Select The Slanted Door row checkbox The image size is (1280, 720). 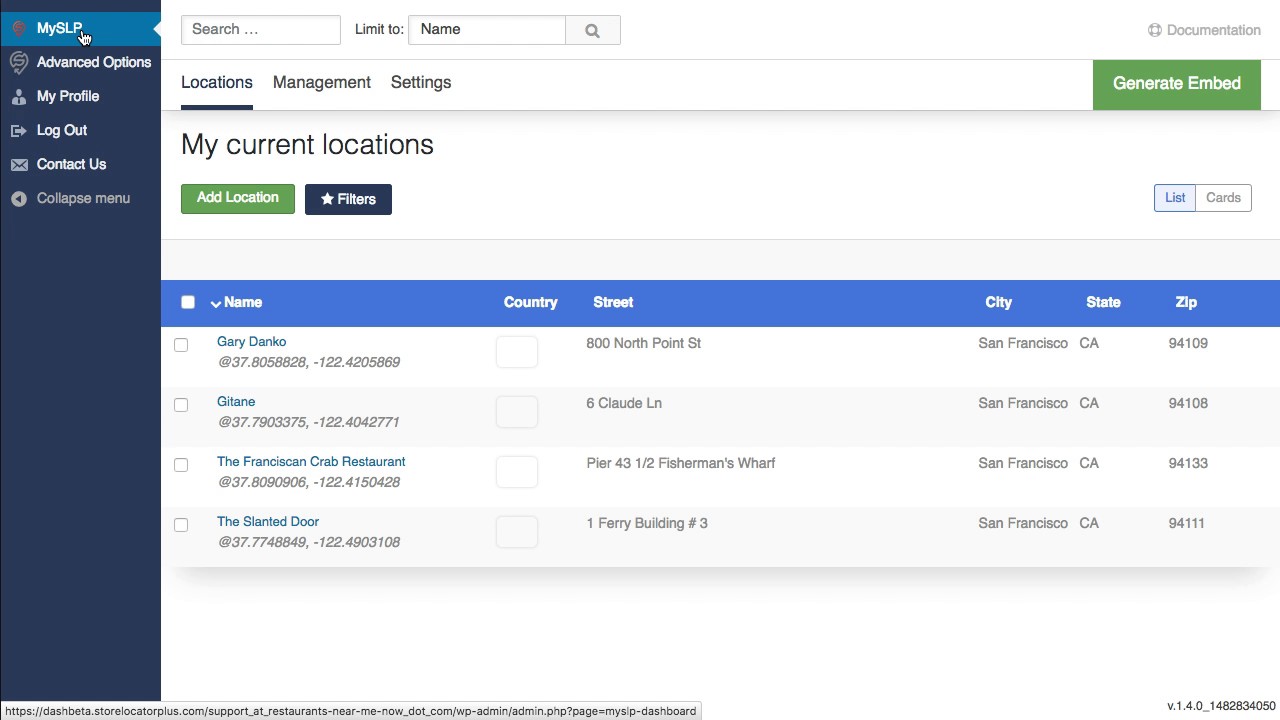[x=181, y=525]
